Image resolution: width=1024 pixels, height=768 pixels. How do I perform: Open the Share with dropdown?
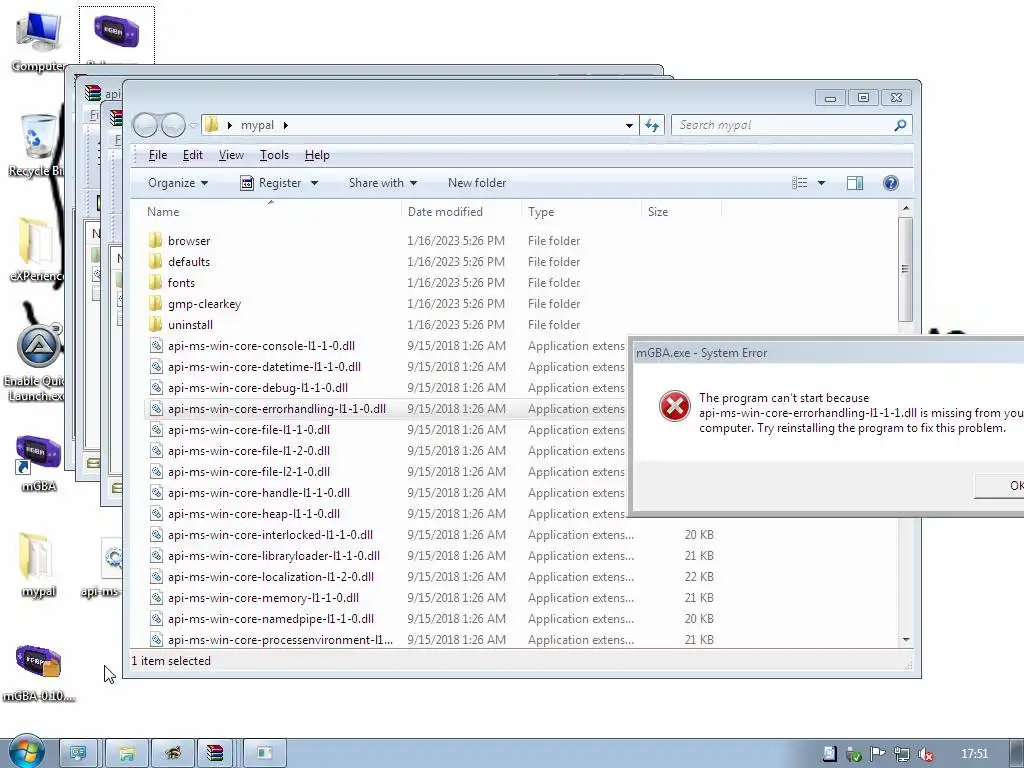383,183
